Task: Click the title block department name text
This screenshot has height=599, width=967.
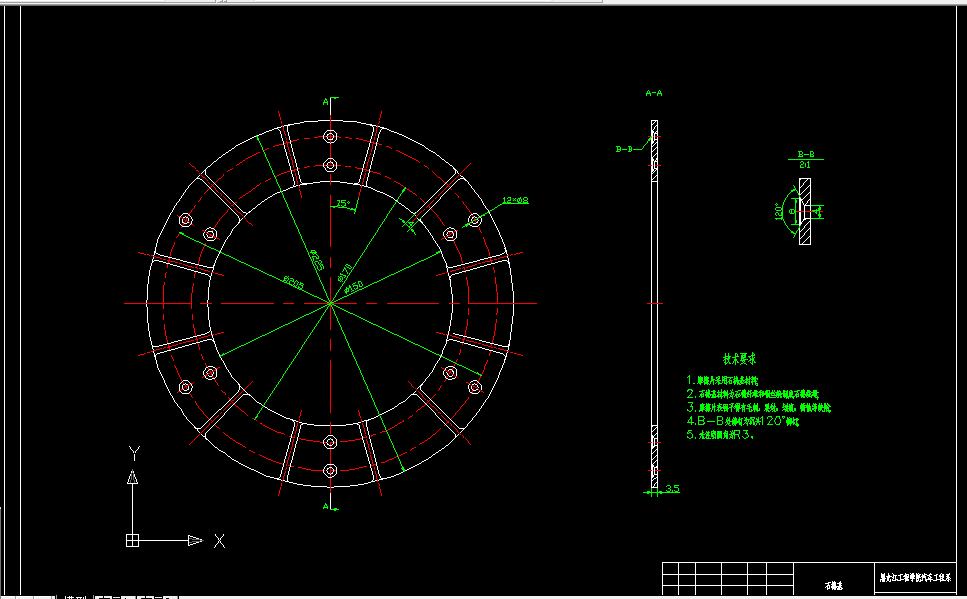Action: point(915,578)
